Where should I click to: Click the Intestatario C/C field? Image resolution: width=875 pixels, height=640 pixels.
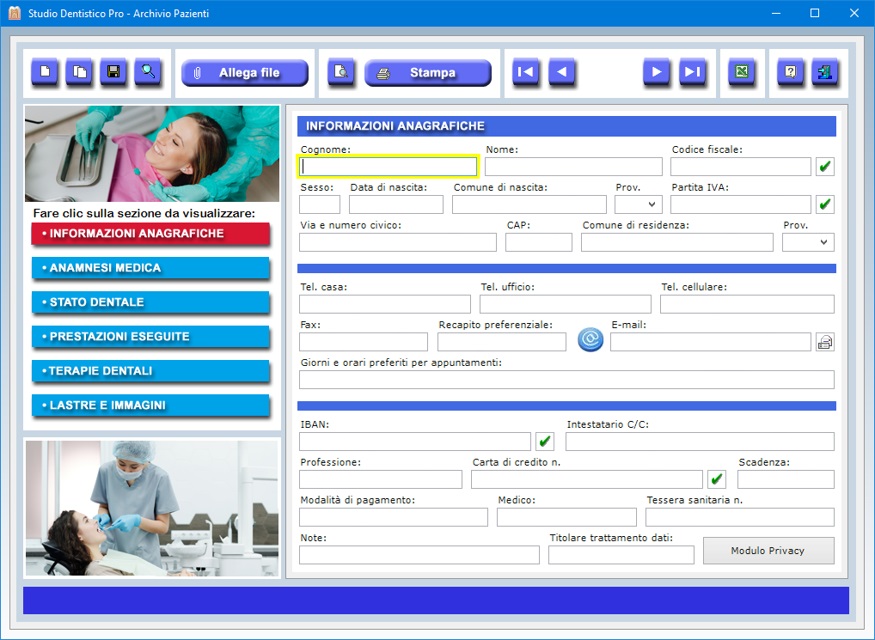(x=700, y=441)
